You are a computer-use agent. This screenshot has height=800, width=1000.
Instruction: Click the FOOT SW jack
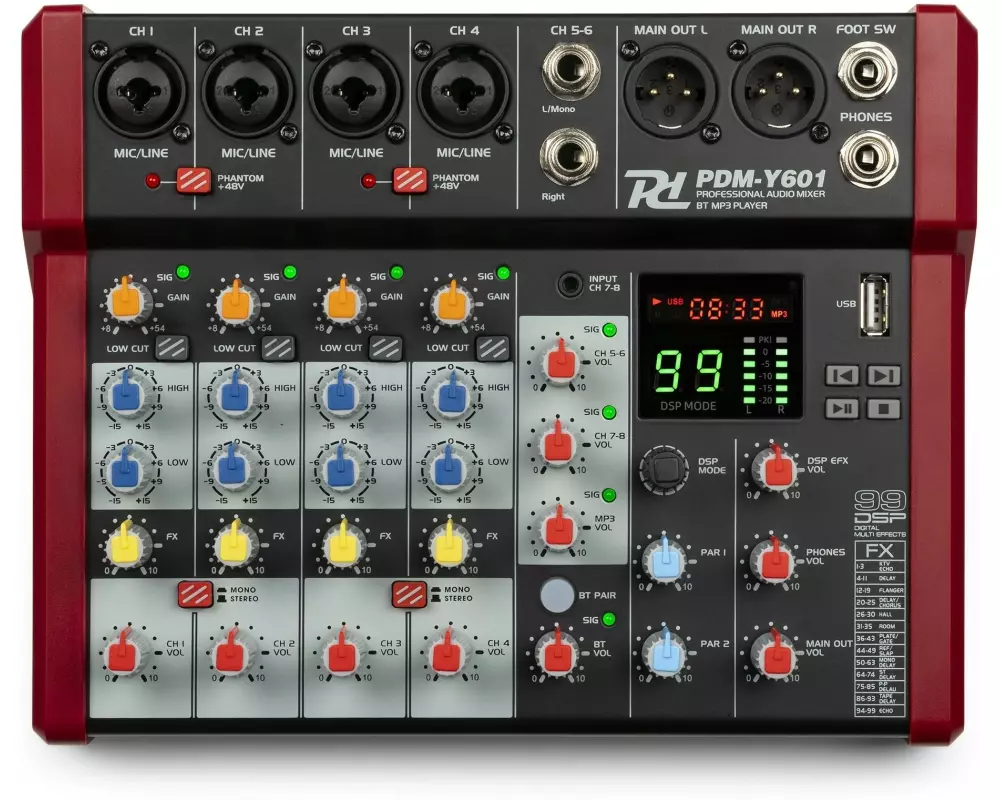[x=866, y=71]
